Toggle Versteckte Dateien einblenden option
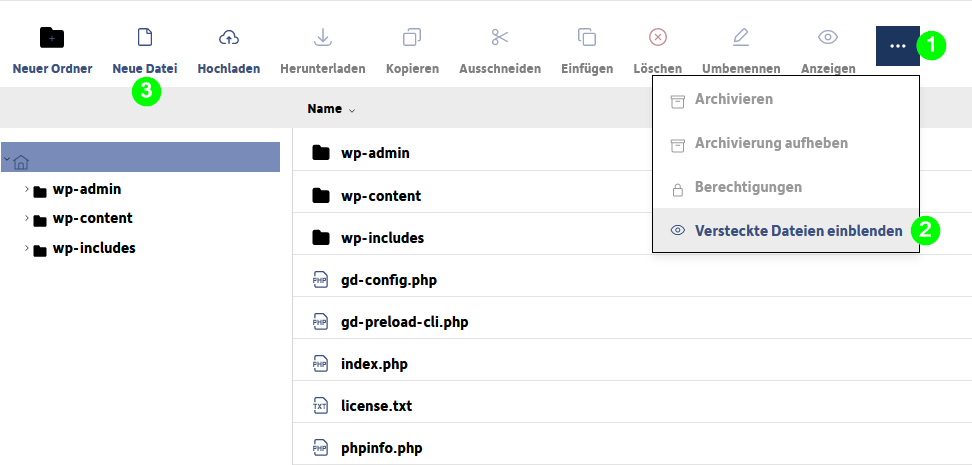 [x=786, y=231]
